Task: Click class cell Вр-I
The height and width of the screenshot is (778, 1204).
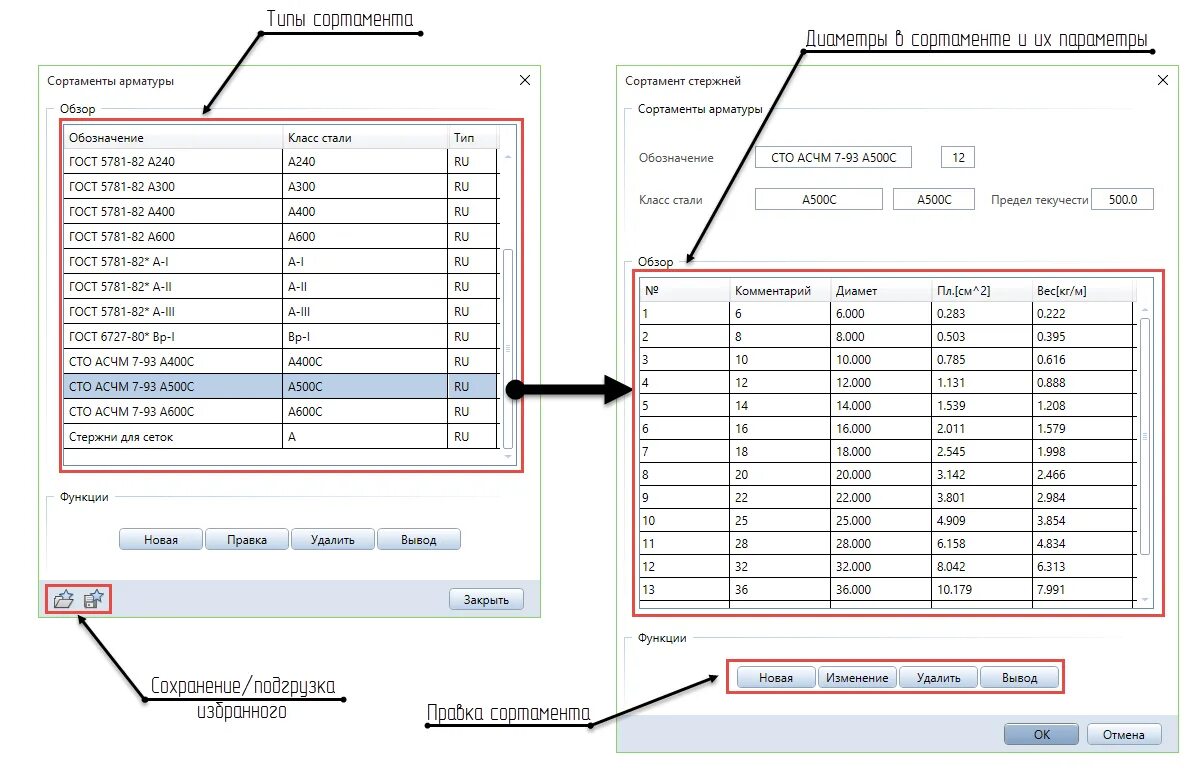Action: [366, 336]
